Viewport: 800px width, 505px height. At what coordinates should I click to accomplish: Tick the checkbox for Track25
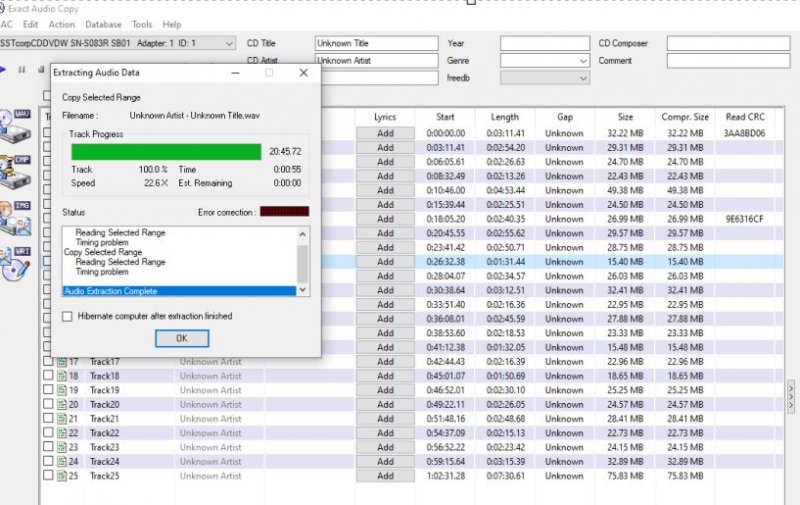(47, 476)
